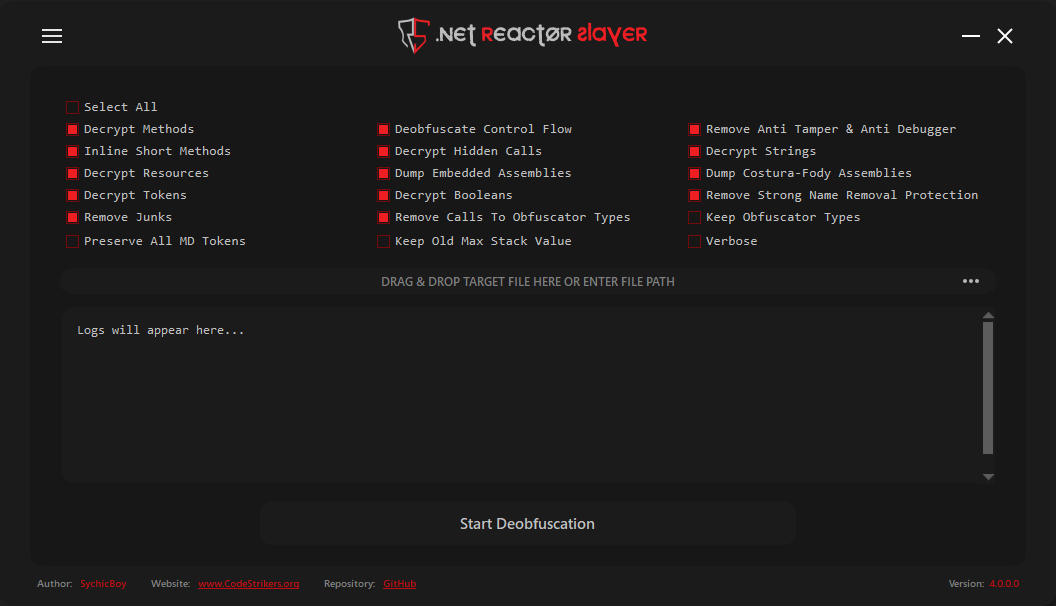Click the log scrollbar down arrow

pyautogui.click(x=988, y=477)
